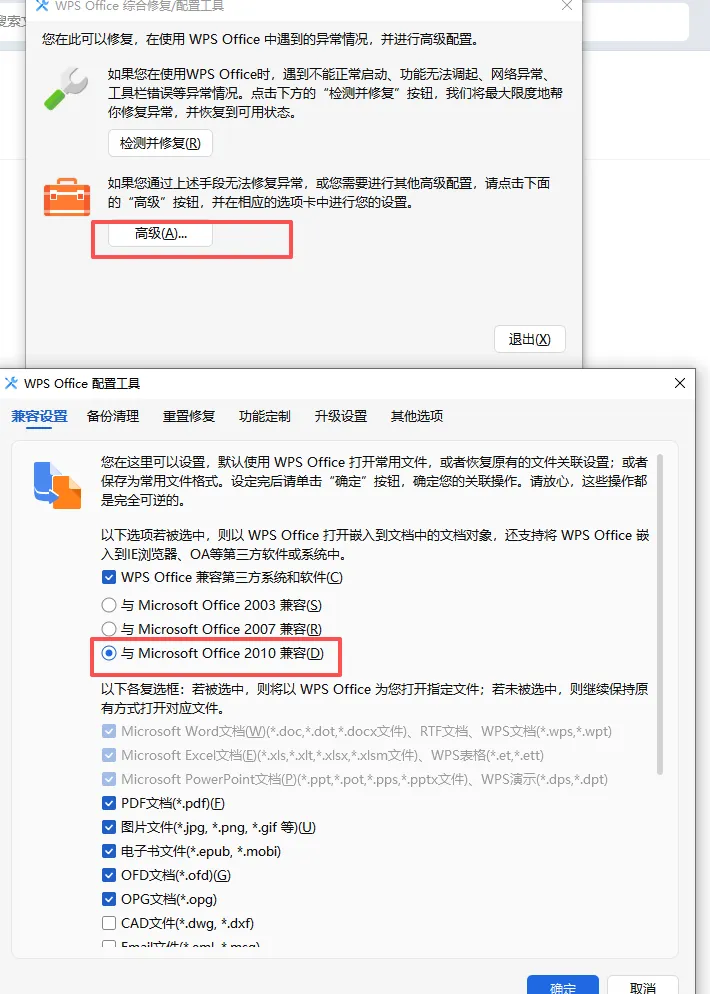
Task: Select 与 Microsoft Office 2007 兼容 option
Action: click(109, 629)
